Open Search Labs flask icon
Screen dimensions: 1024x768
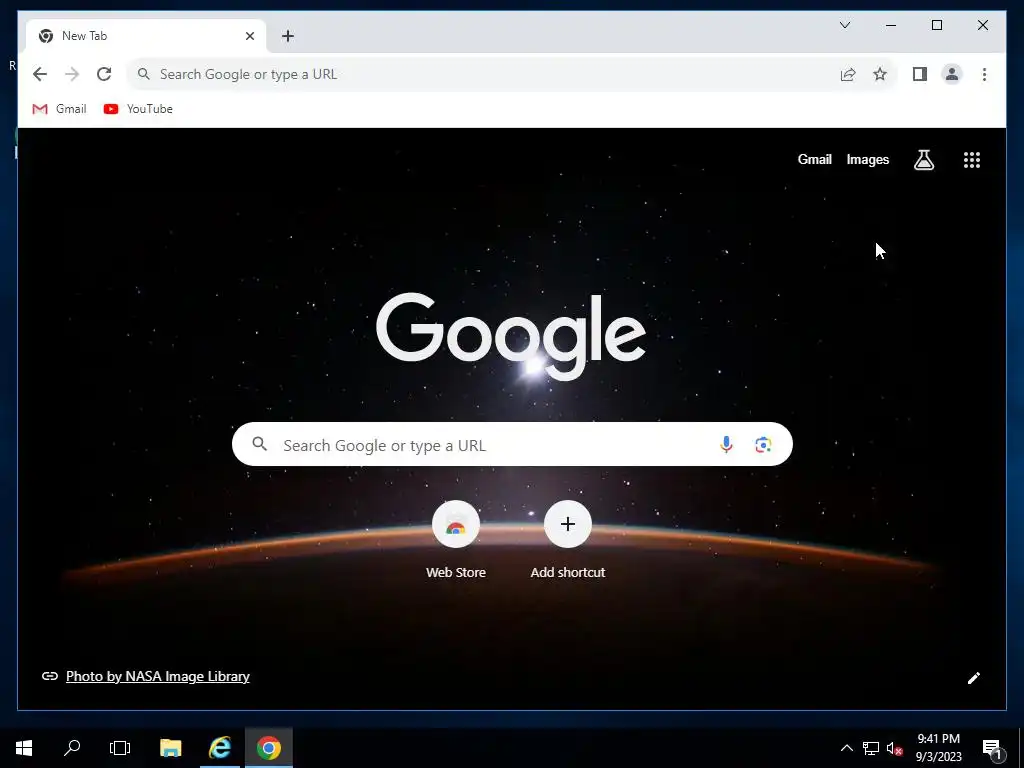point(923,159)
